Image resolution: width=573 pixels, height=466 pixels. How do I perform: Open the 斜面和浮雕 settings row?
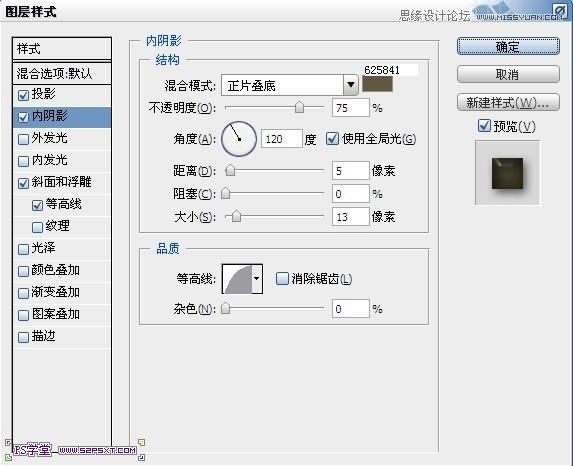(x=62, y=183)
